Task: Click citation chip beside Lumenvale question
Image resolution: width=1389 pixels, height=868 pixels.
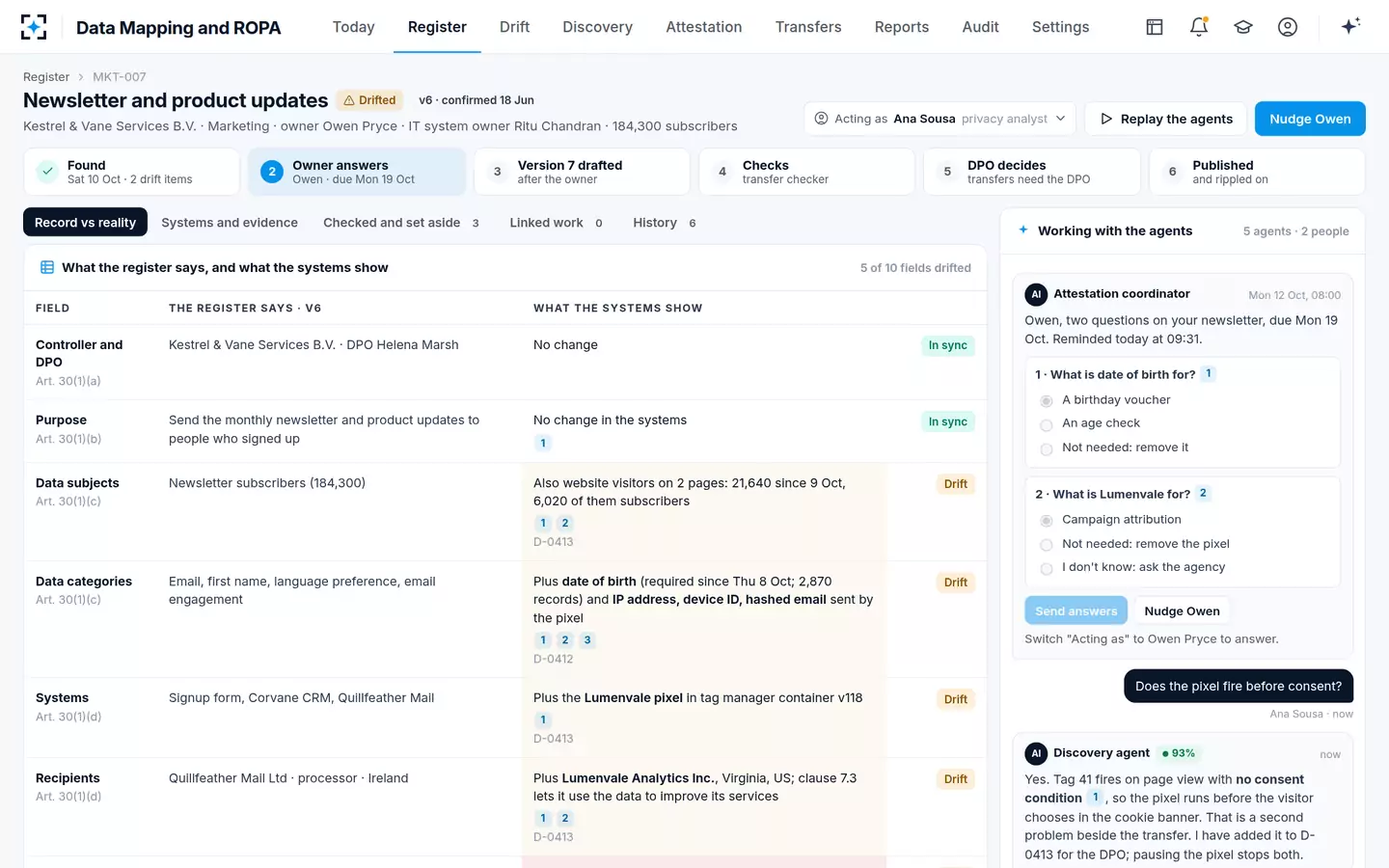Action: coord(1203,494)
